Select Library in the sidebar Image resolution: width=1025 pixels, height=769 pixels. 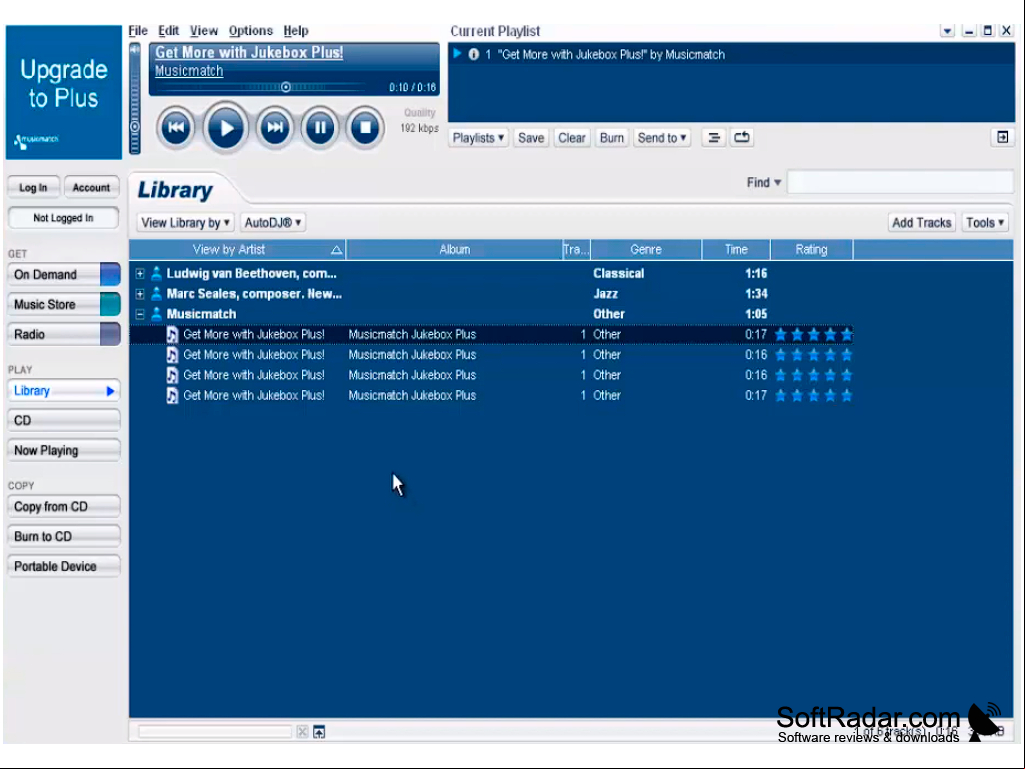[63, 391]
